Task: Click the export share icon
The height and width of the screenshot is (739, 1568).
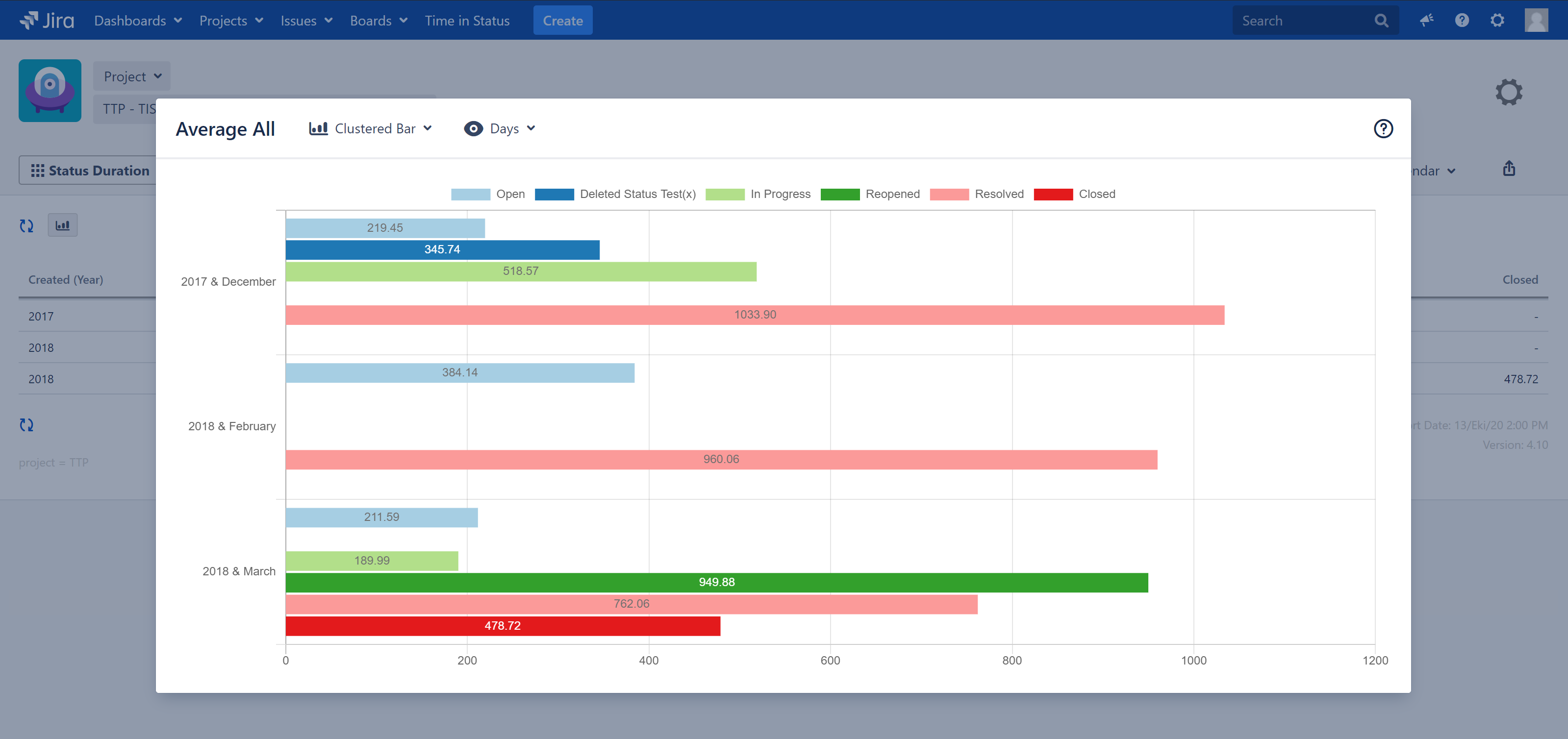Action: click(x=1508, y=169)
